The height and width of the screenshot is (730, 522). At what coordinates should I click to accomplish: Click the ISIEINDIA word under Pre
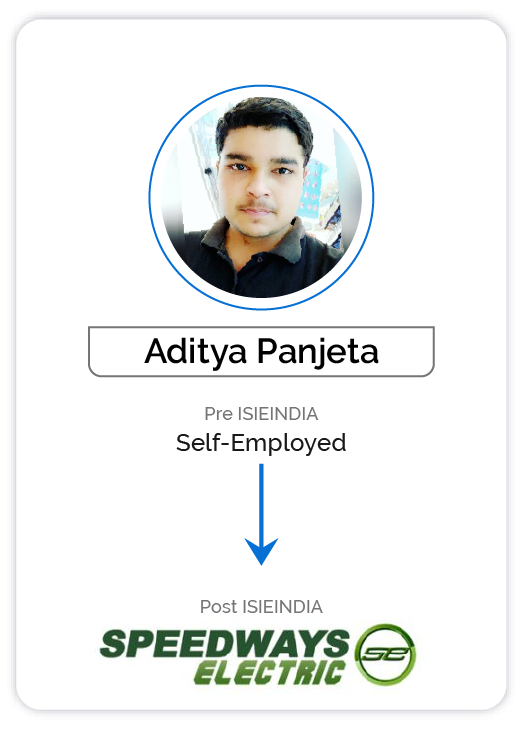pos(278,413)
